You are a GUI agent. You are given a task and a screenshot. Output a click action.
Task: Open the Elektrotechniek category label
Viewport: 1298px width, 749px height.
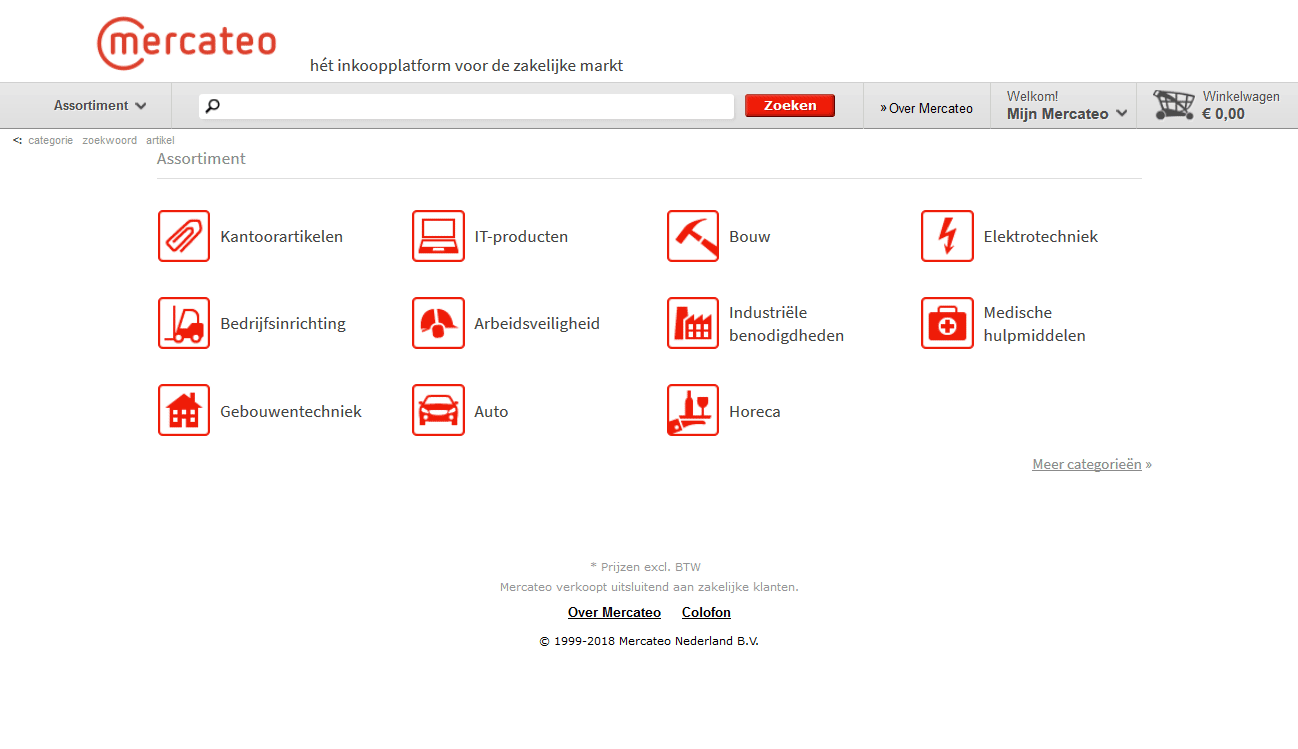1041,237
